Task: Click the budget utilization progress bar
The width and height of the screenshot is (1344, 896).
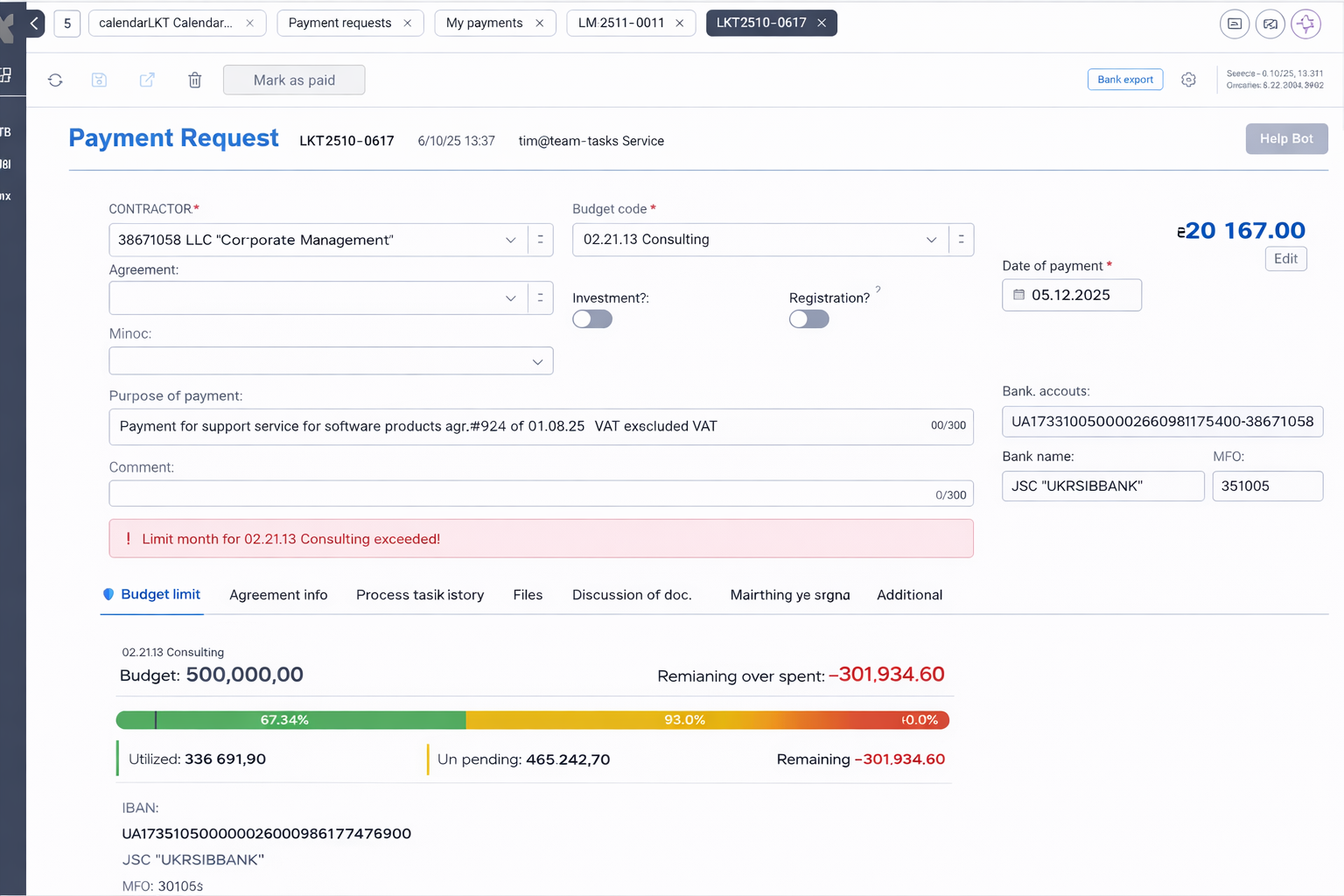Action: pos(532,720)
